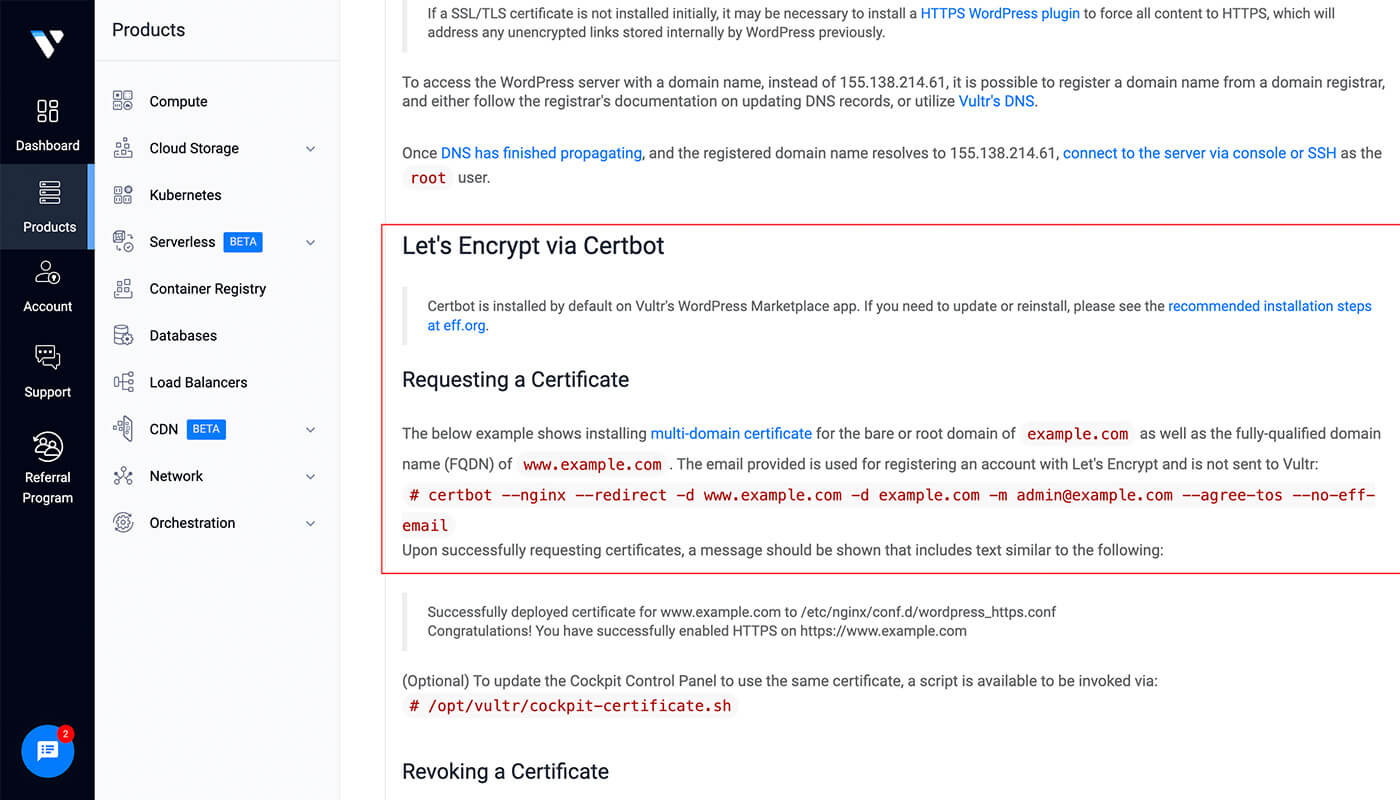The width and height of the screenshot is (1400, 800).
Task: Open the blue chat bubble with notifications
Action: [48, 751]
